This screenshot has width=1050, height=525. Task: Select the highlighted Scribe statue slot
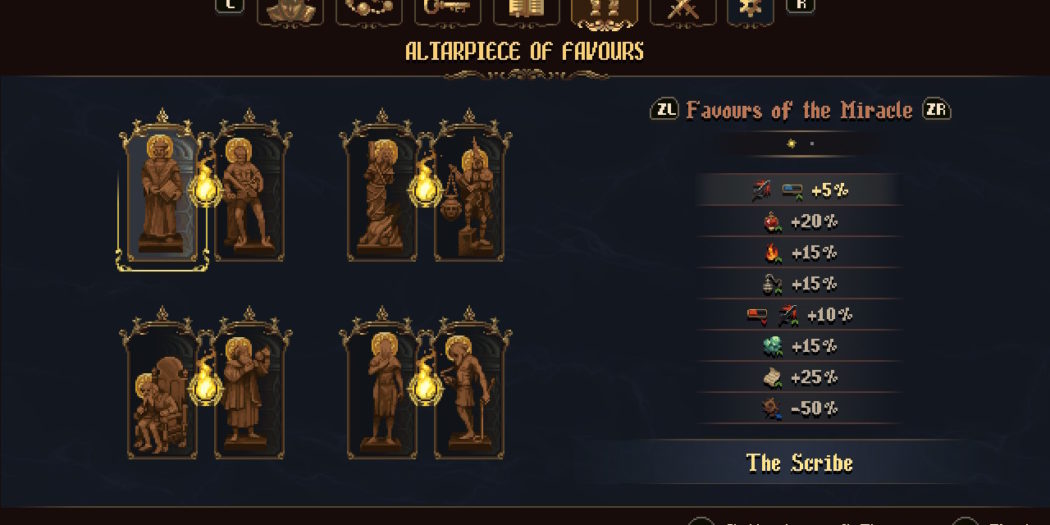coord(161,193)
